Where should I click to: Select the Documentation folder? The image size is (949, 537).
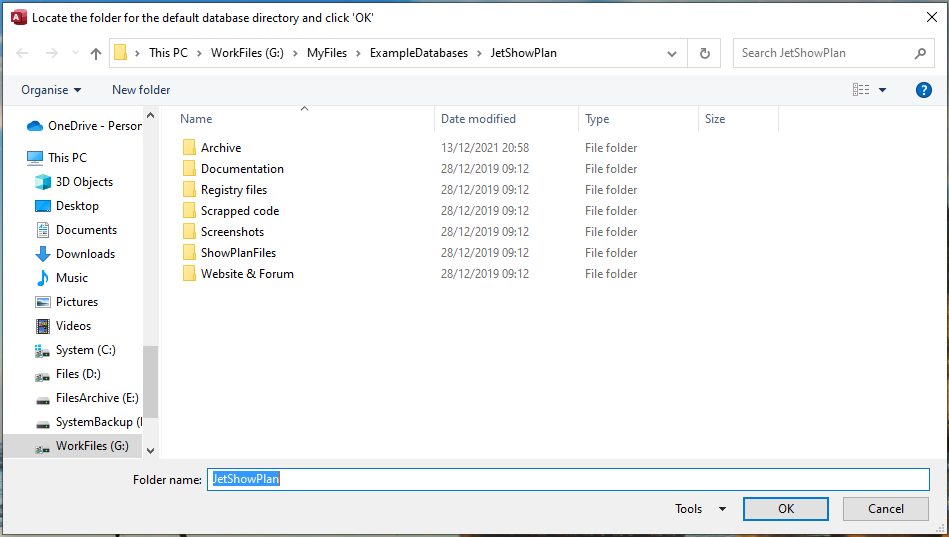[x=242, y=169]
